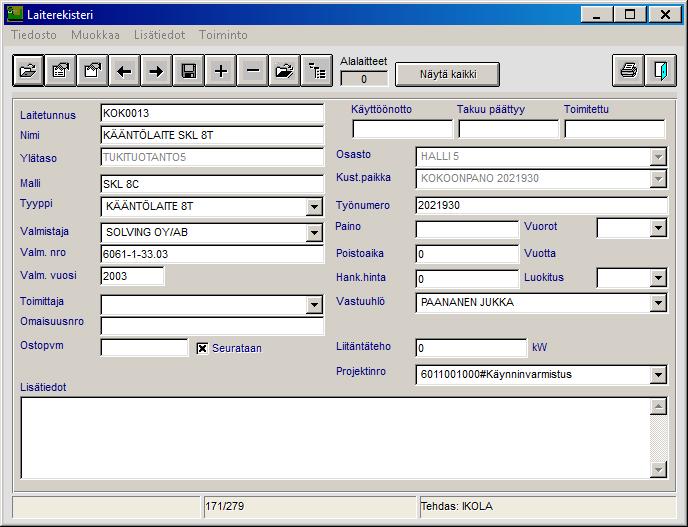Open the Luokitus dropdown
This screenshot has width=688, height=527.
pos(658,278)
